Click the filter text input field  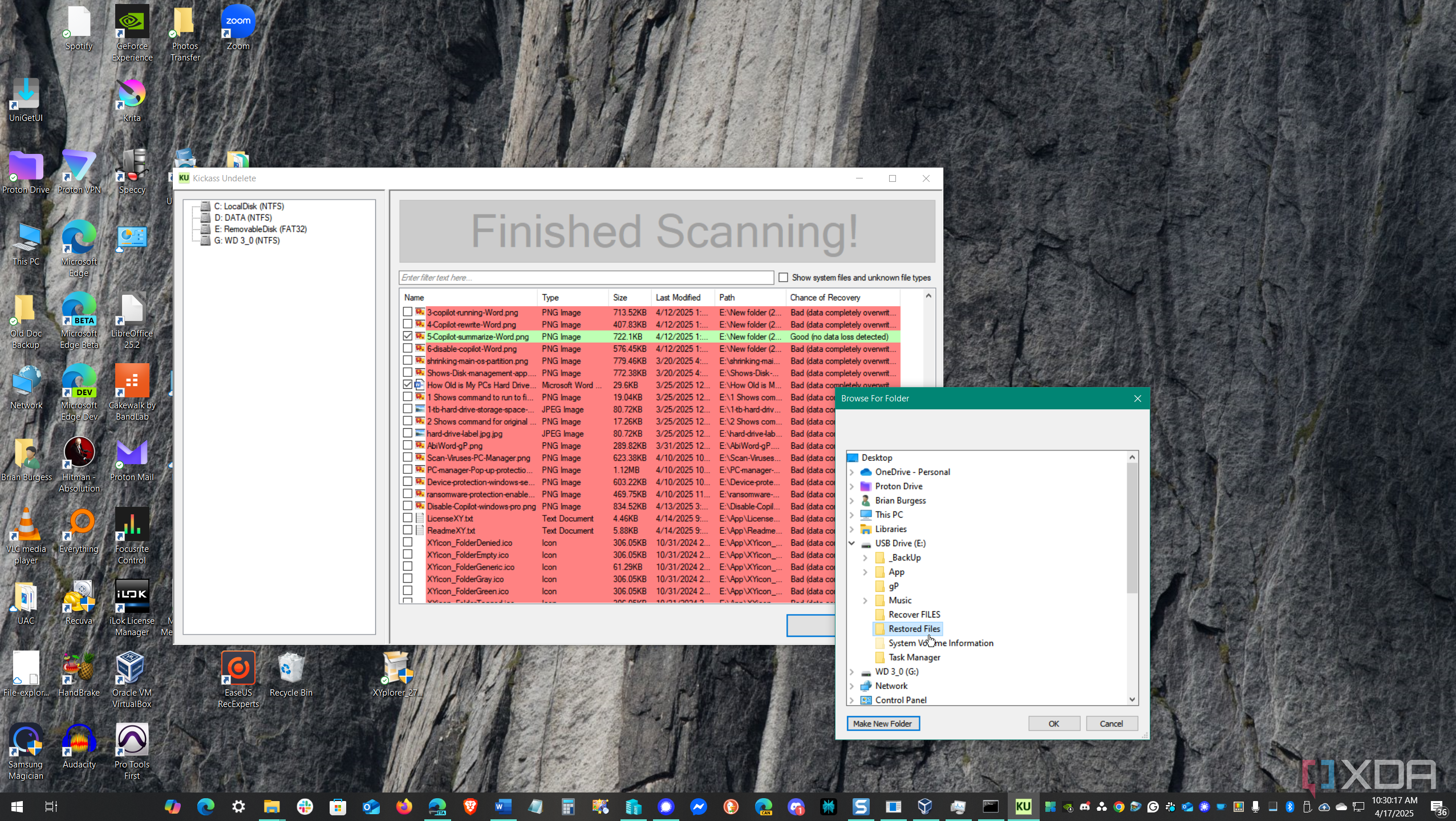coord(586,278)
